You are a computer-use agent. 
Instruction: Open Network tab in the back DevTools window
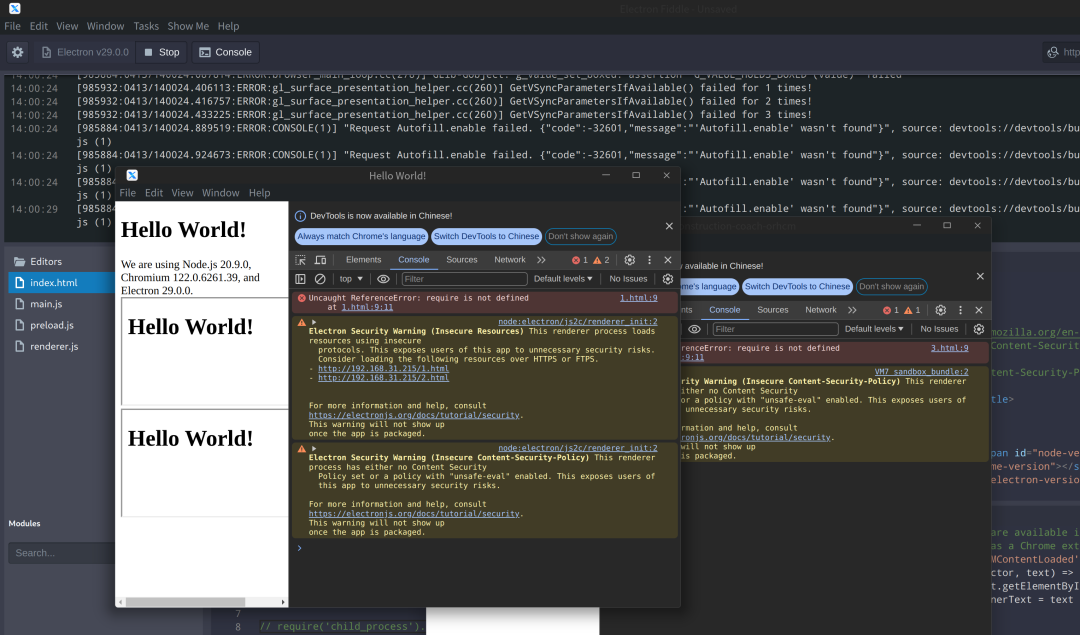[821, 310]
